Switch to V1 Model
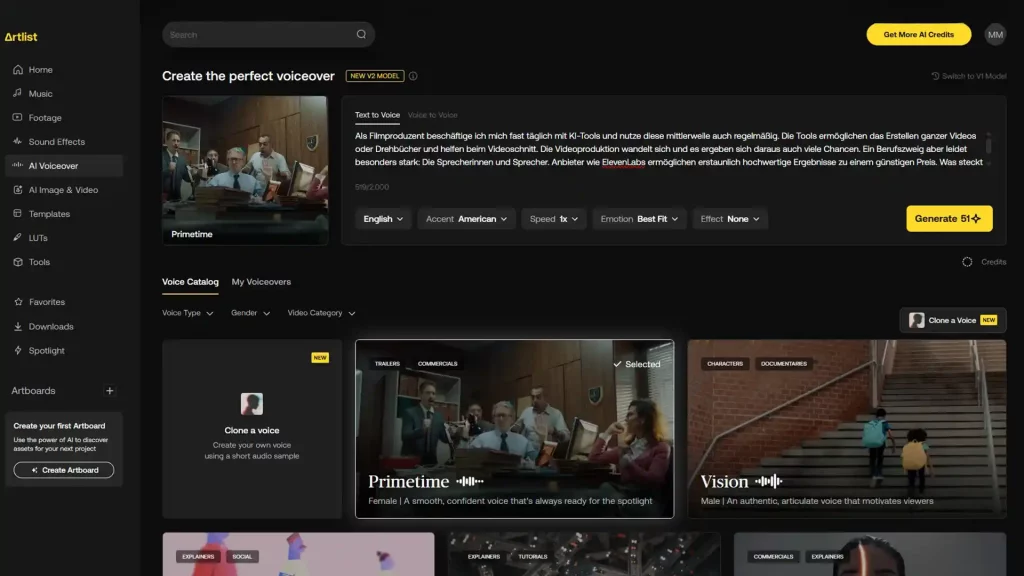The width and height of the screenshot is (1024, 576). (x=968, y=76)
